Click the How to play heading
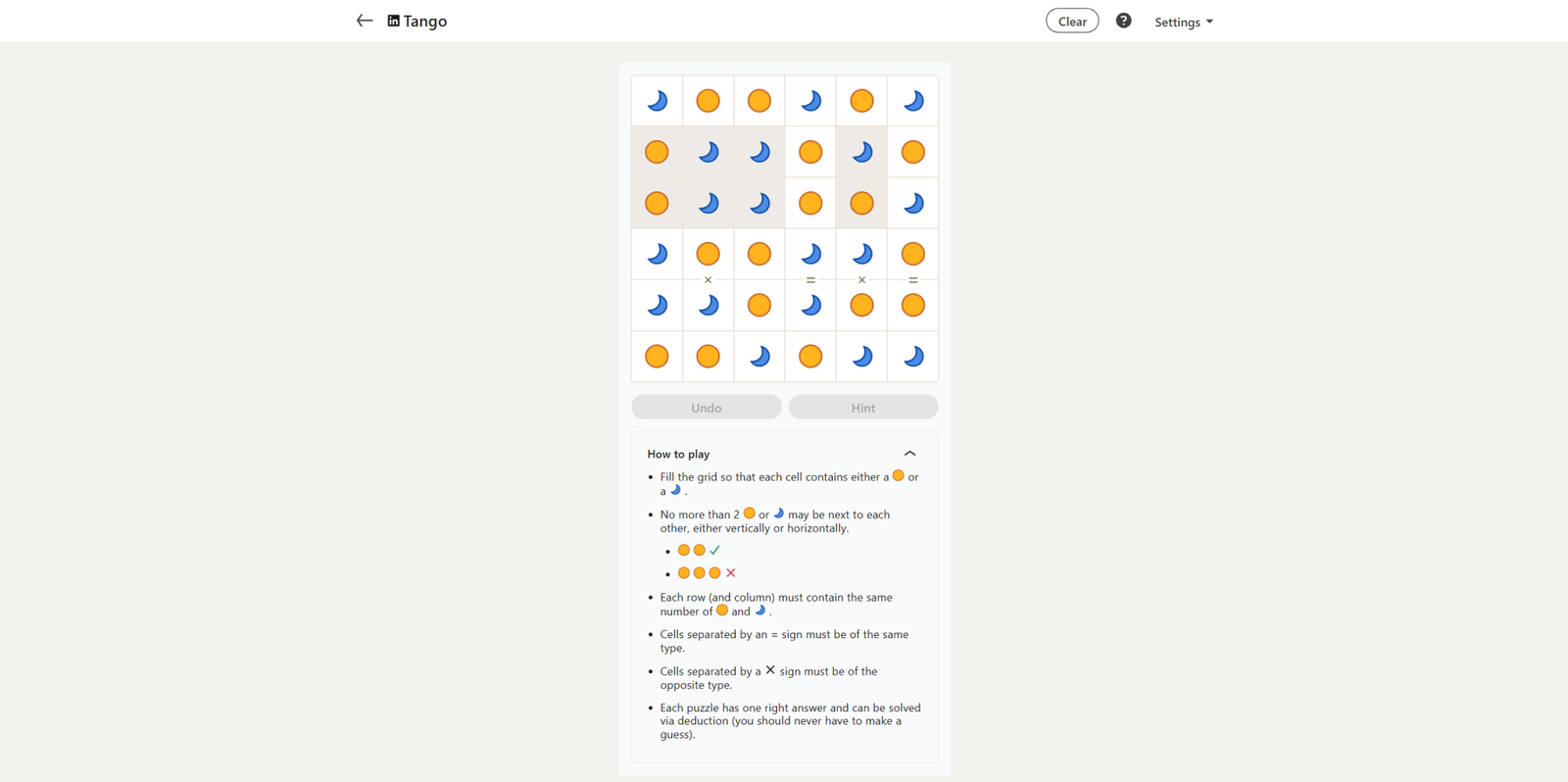Image resolution: width=1568 pixels, height=782 pixels. coord(678,454)
